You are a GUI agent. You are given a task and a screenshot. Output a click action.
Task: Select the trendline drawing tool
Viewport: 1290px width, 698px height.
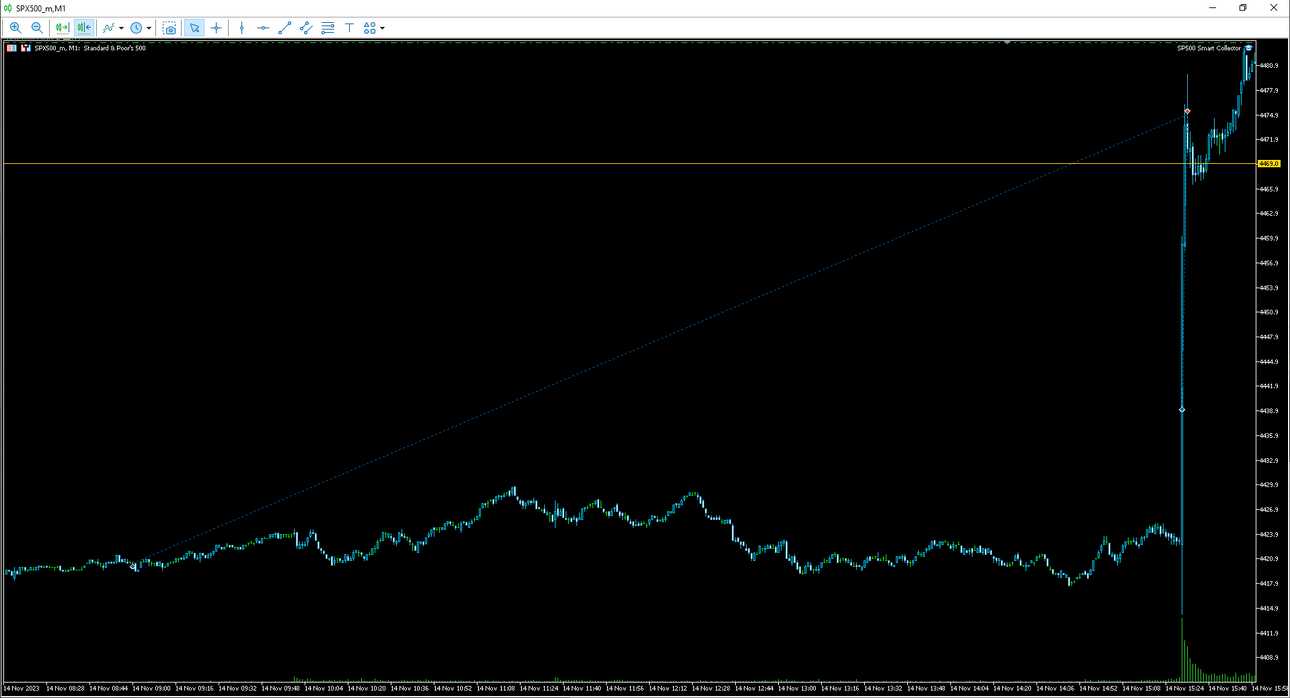(x=284, y=28)
